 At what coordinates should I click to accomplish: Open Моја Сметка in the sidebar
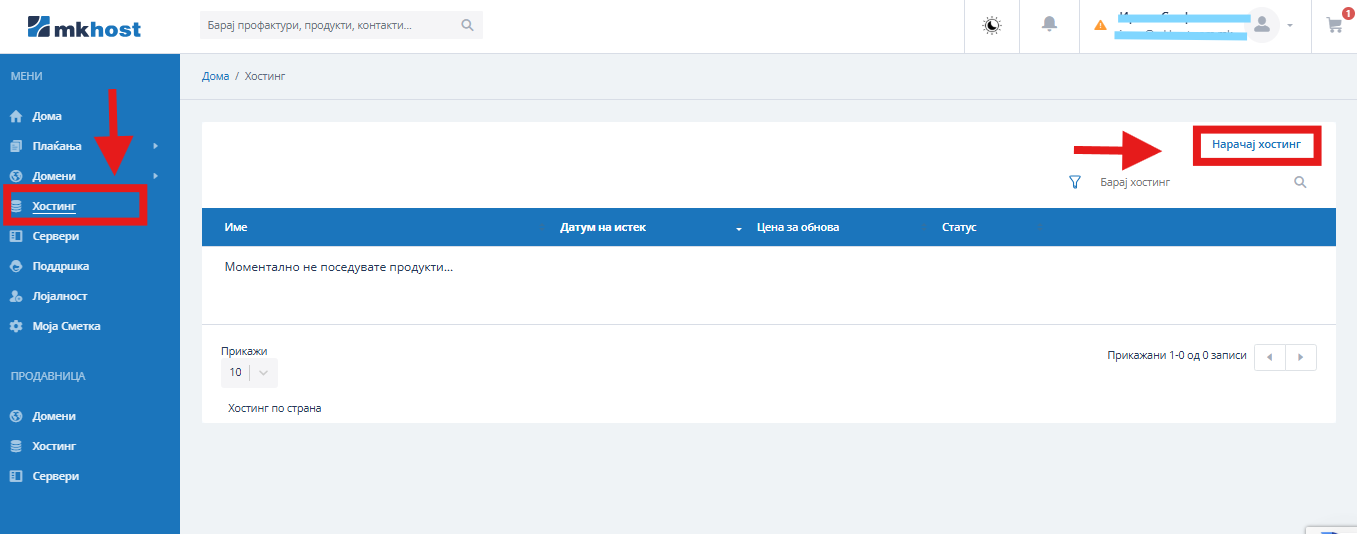[67, 326]
